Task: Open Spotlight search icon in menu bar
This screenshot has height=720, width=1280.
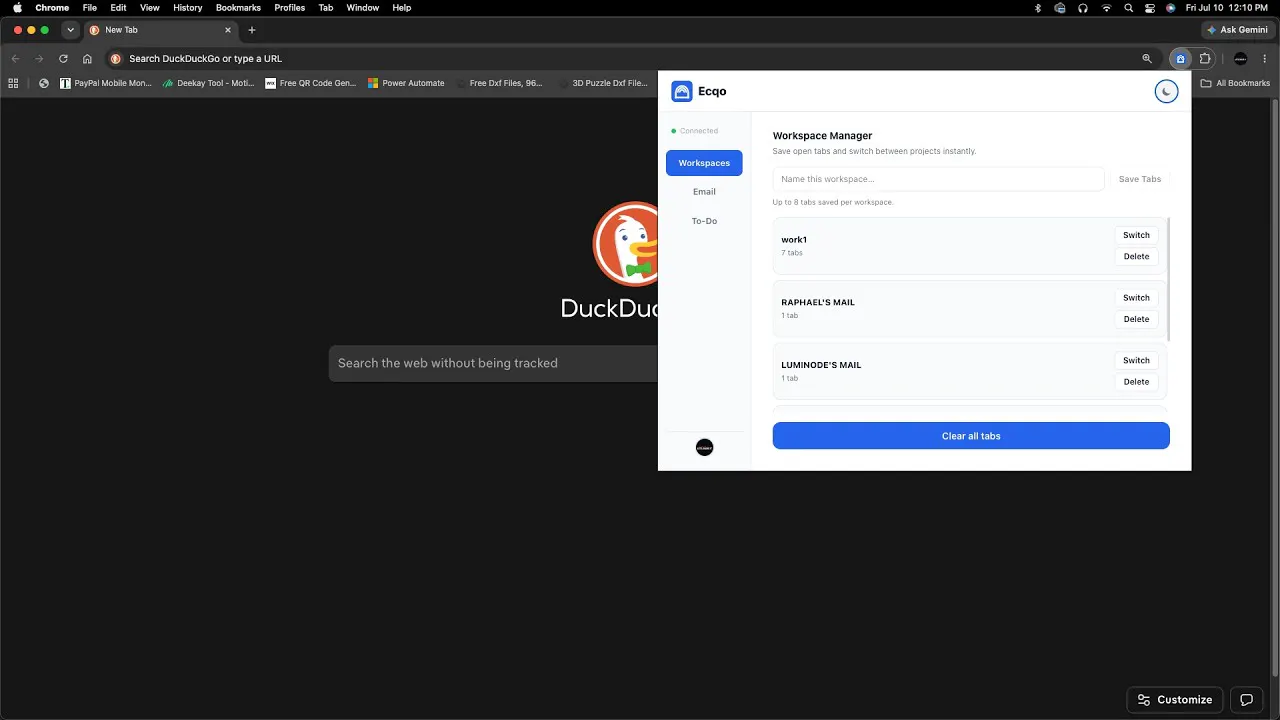Action: coord(1129,8)
